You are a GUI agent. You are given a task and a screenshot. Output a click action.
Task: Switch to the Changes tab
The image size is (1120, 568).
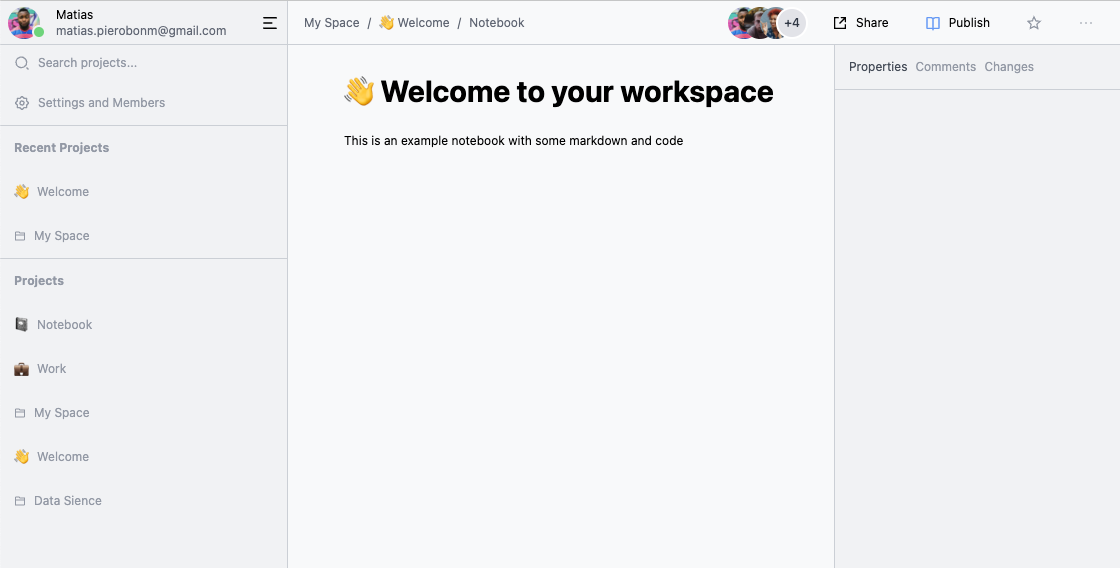click(1009, 66)
